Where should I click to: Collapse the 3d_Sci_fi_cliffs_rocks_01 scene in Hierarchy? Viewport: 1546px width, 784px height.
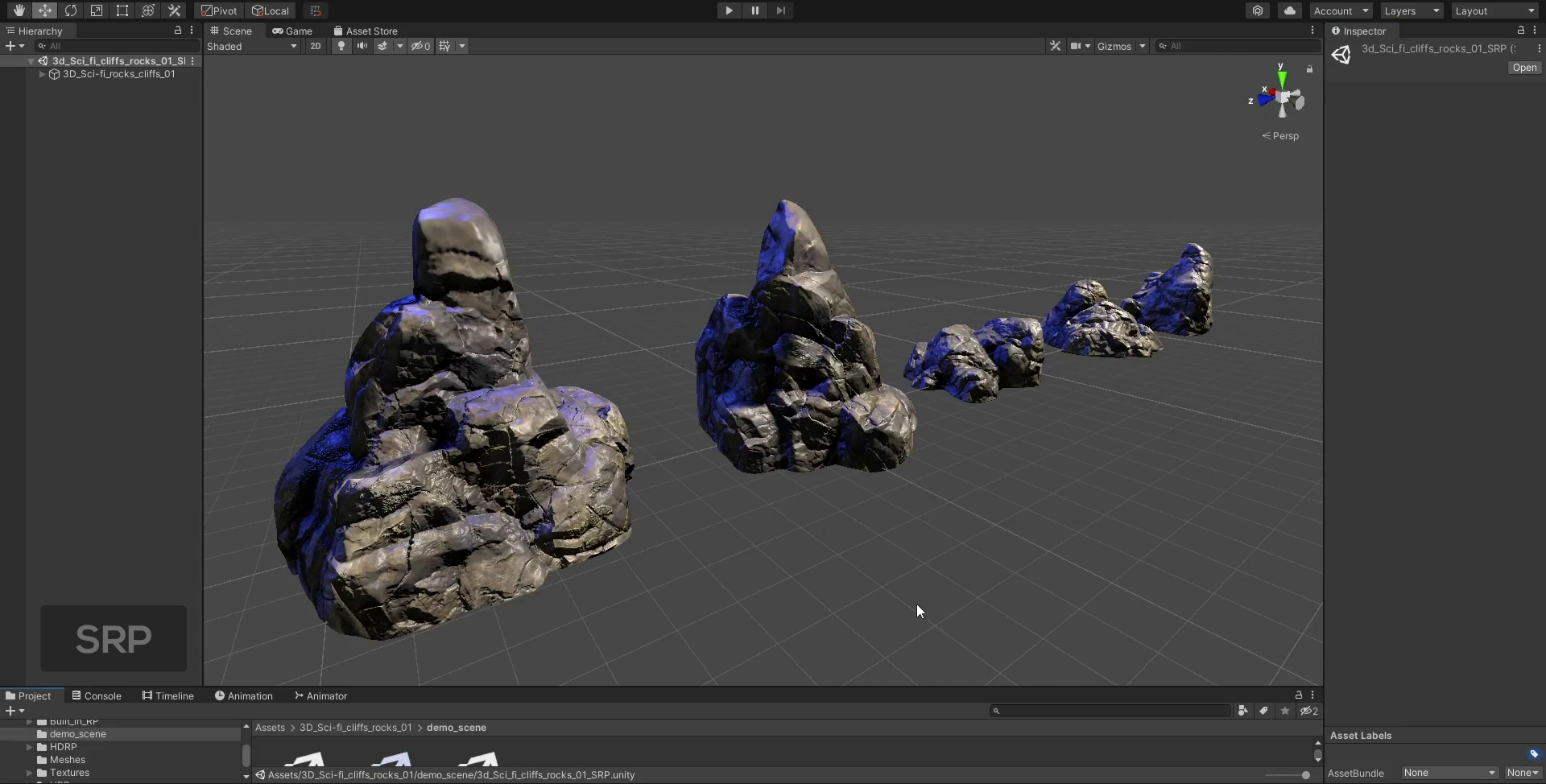pyautogui.click(x=31, y=60)
